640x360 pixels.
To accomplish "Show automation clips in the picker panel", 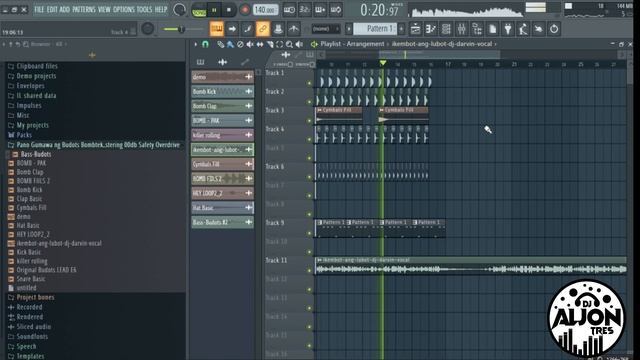I will tap(244, 62).
